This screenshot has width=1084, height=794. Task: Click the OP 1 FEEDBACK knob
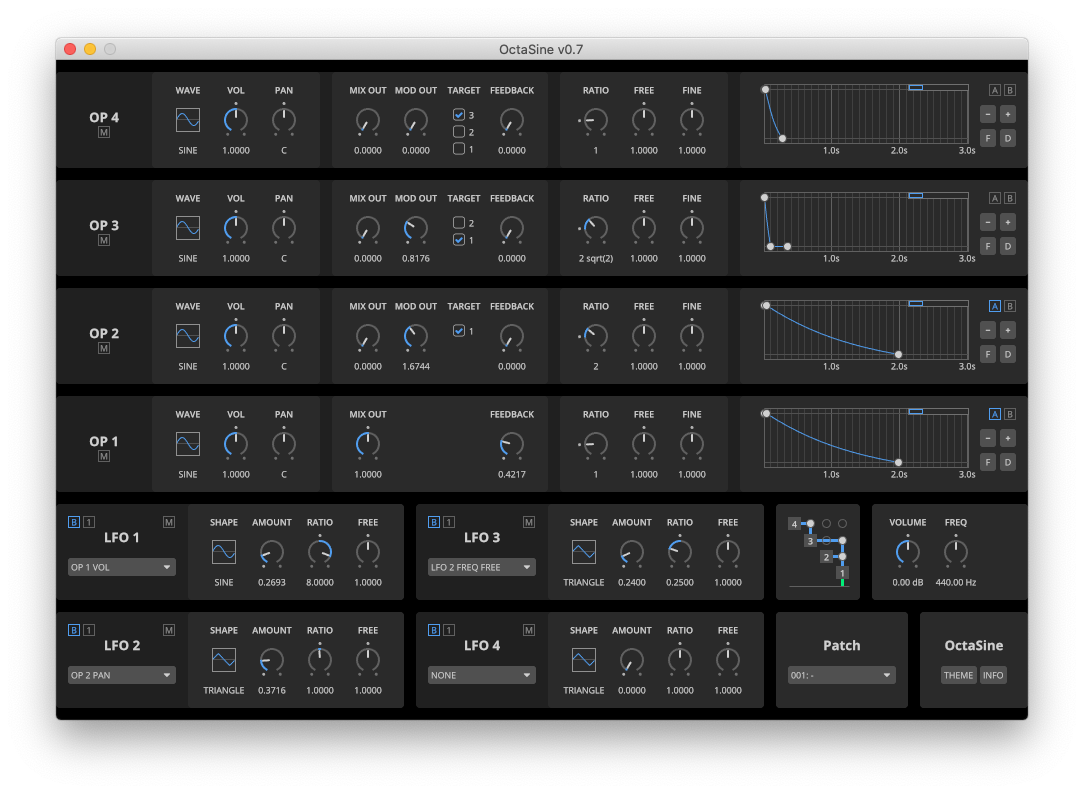[512, 444]
